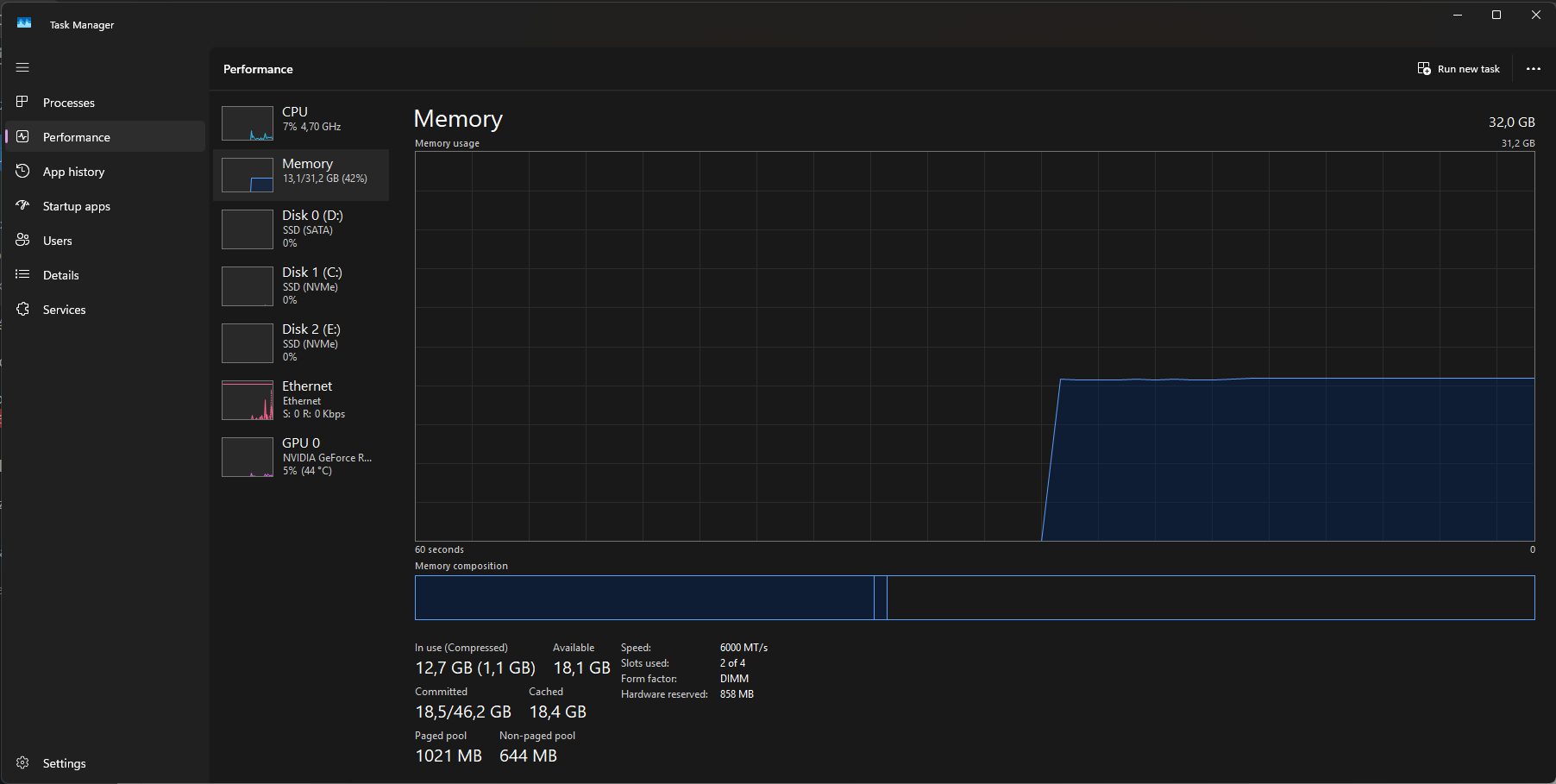1556x784 pixels.
Task: Click the App history clock icon
Action: 22,171
